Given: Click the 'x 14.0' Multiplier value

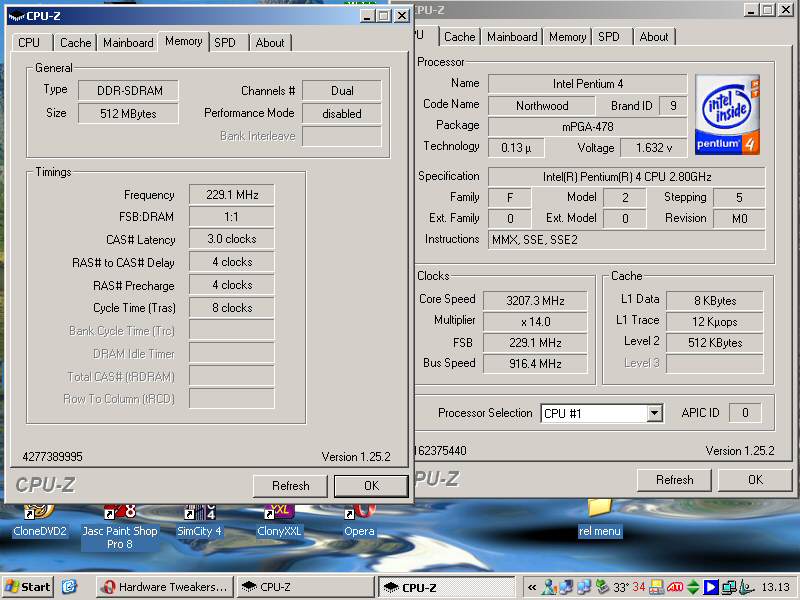Looking at the screenshot, I should tap(535, 322).
